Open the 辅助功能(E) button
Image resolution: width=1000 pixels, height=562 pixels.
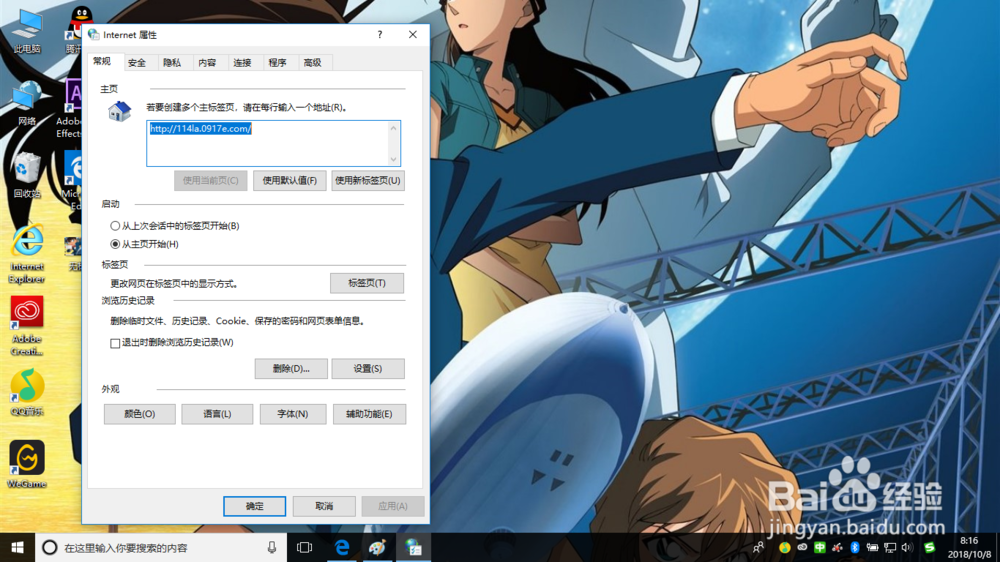[x=369, y=414]
